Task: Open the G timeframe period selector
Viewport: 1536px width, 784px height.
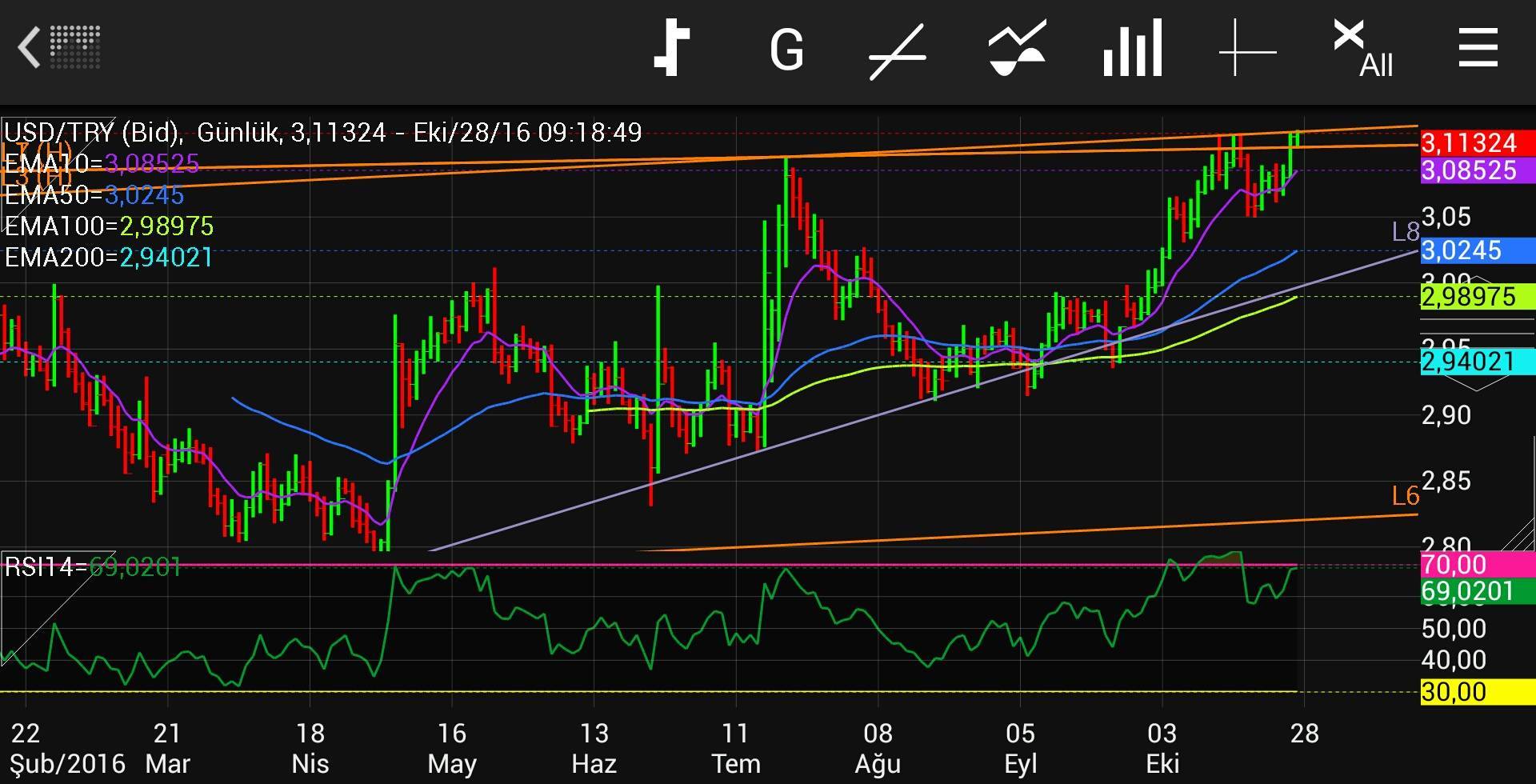Action: pyautogui.click(x=786, y=50)
